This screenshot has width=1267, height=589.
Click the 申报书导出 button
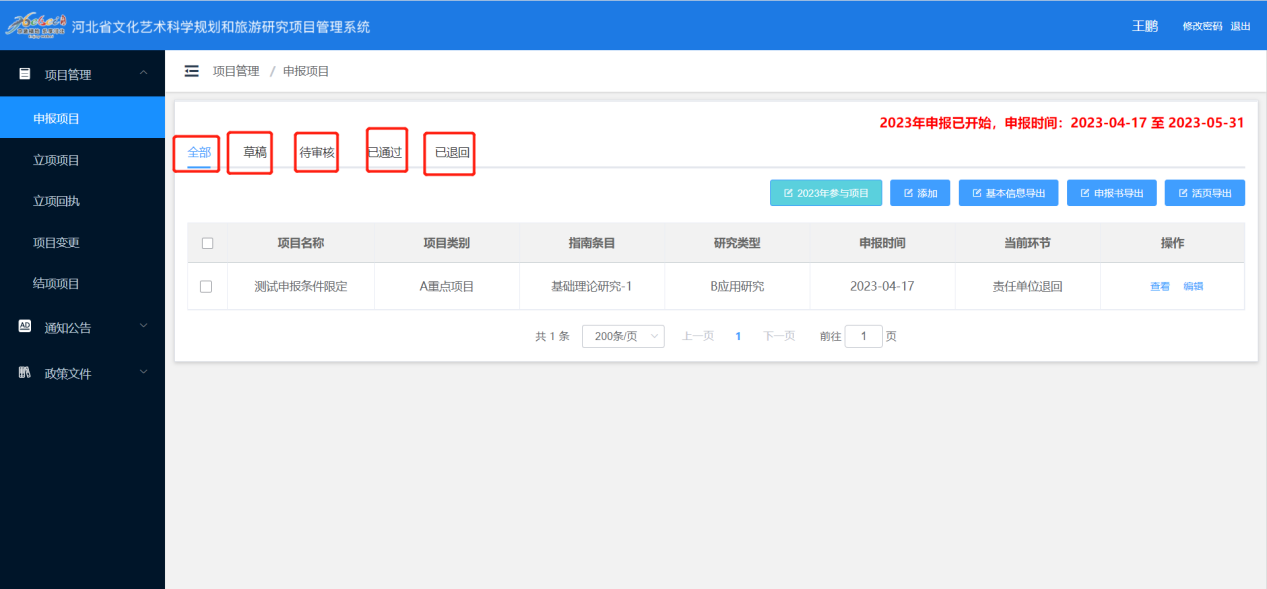click(x=1111, y=193)
